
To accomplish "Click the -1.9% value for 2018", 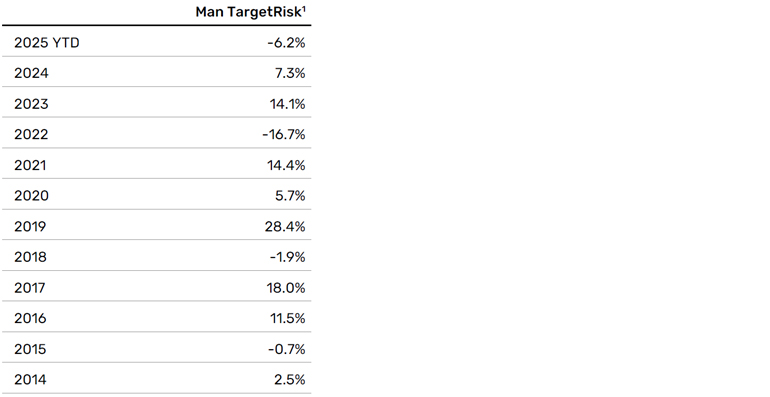I will pos(287,257).
